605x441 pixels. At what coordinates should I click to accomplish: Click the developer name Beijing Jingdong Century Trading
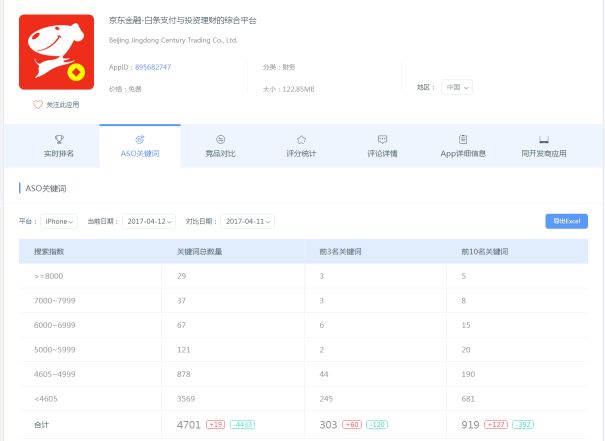[173, 40]
